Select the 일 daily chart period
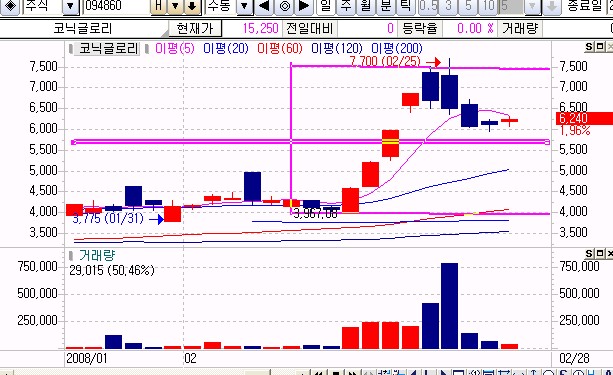This screenshot has height=375, width=613. [x=326, y=6]
